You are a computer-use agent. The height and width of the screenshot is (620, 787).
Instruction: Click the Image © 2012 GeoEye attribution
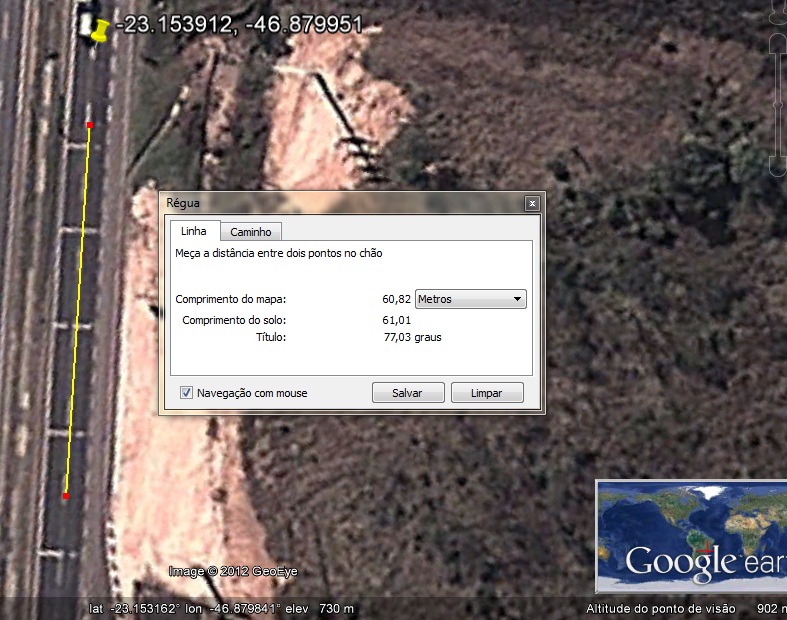pos(232,571)
